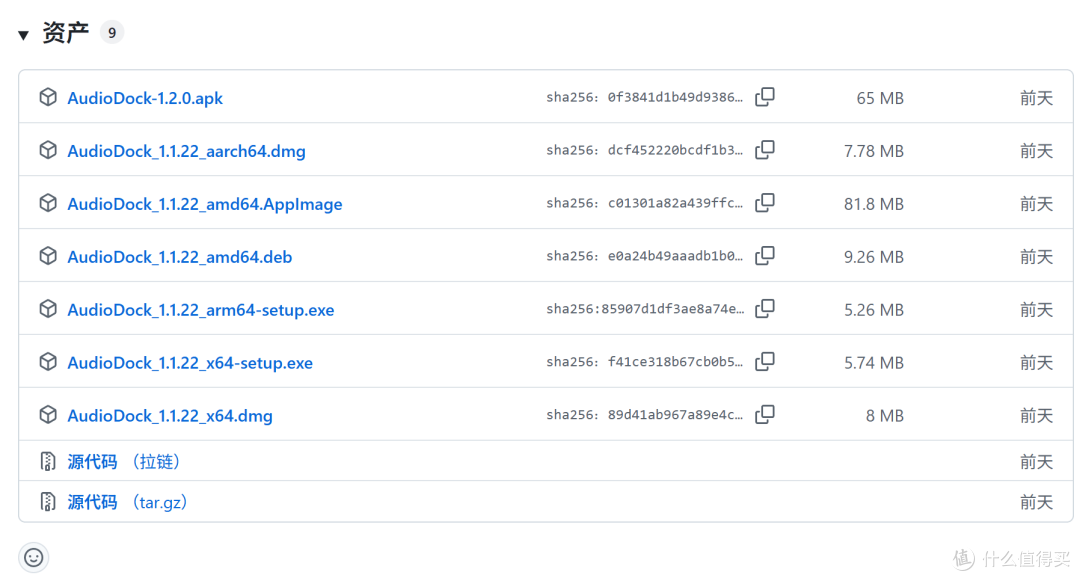The image size is (1080, 581).
Task: Copy sha256 of aarch64.dmg file
Action: tap(765, 150)
